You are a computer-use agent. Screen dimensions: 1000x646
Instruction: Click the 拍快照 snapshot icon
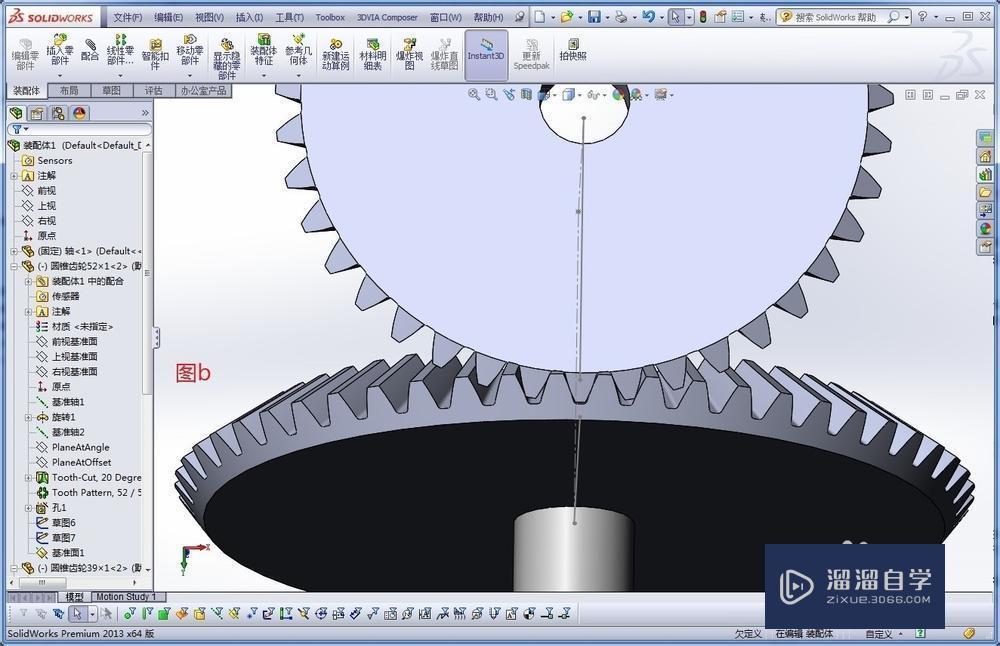573,49
